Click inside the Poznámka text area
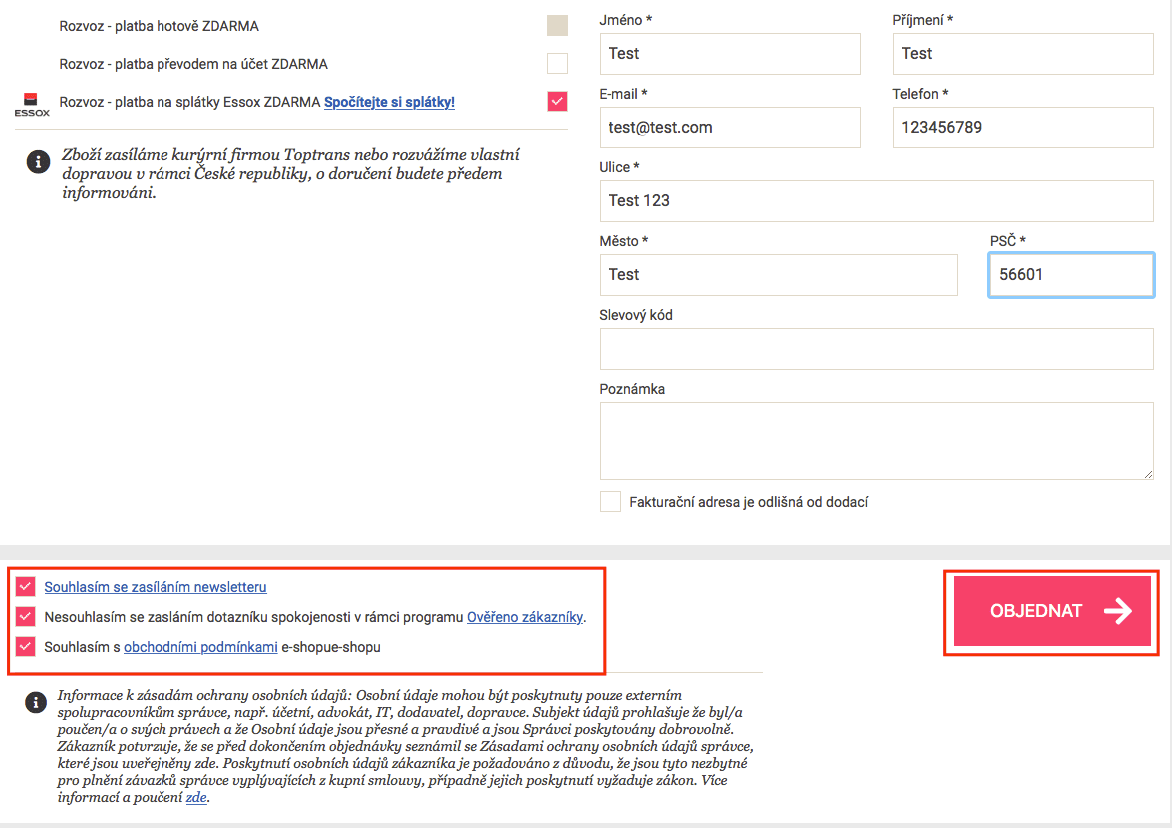The width and height of the screenshot is (1172, 828). [876, 440]
